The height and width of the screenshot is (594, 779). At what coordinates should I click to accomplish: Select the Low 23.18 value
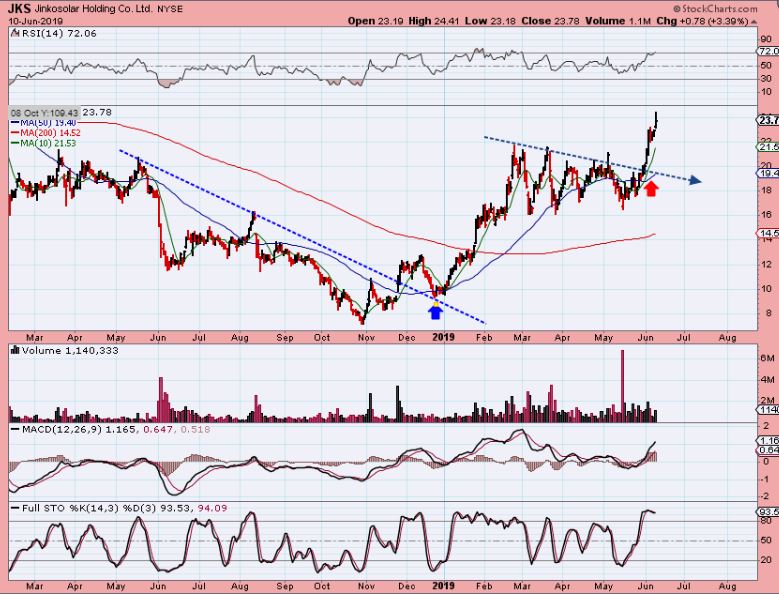[492, 21]
